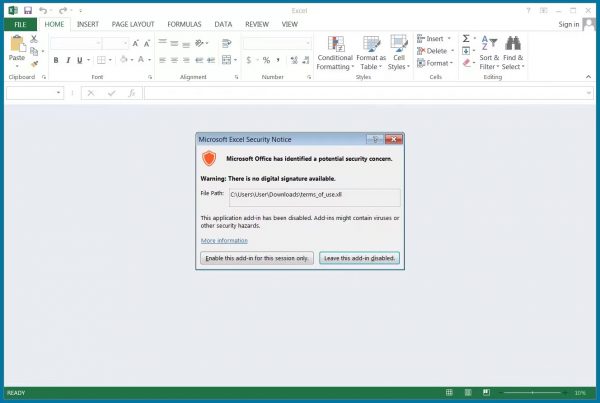
Task: Toggle Italic formatting
Action: [68, 60]
